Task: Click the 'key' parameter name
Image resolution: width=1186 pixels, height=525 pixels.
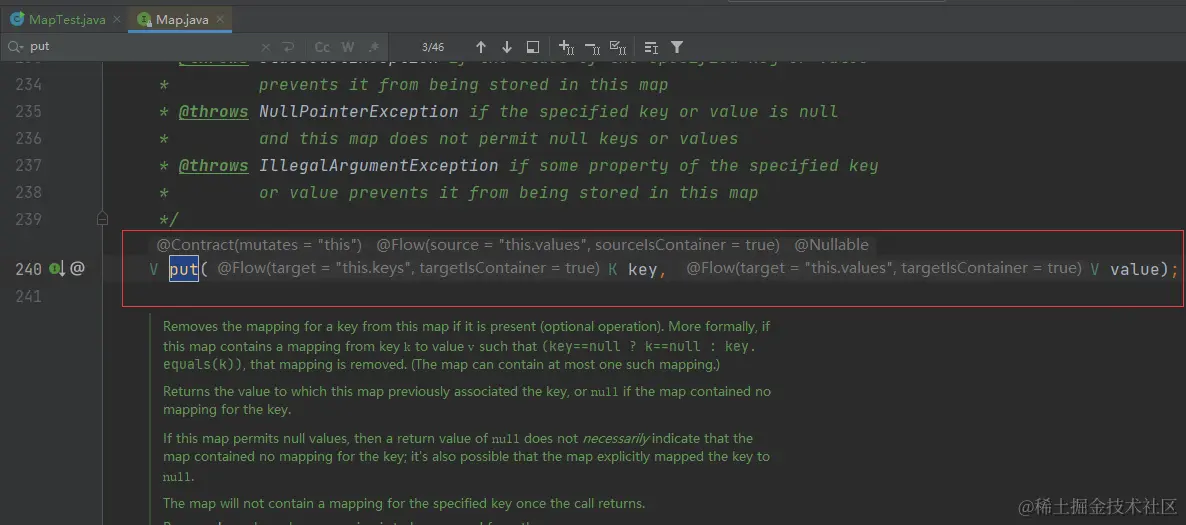Action: [x=642, y=269]
